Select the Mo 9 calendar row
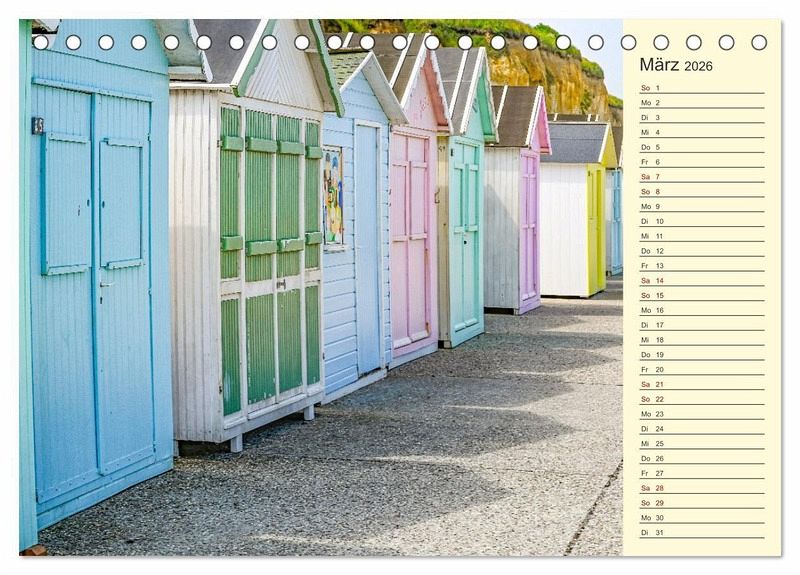Viewport: 800px width, 575px height. pos(702,206)
